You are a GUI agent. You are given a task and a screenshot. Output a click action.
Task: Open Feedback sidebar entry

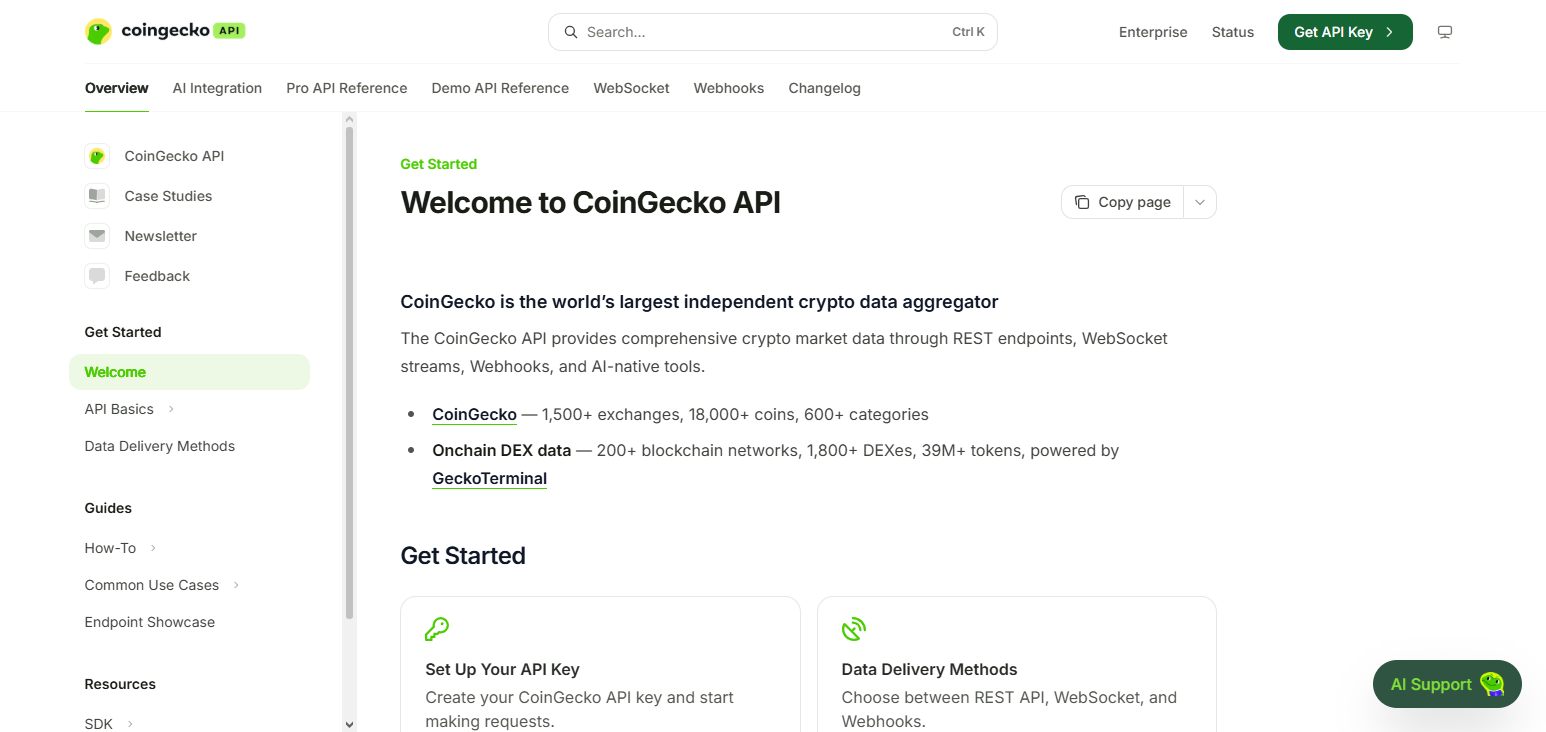(157, 276)
